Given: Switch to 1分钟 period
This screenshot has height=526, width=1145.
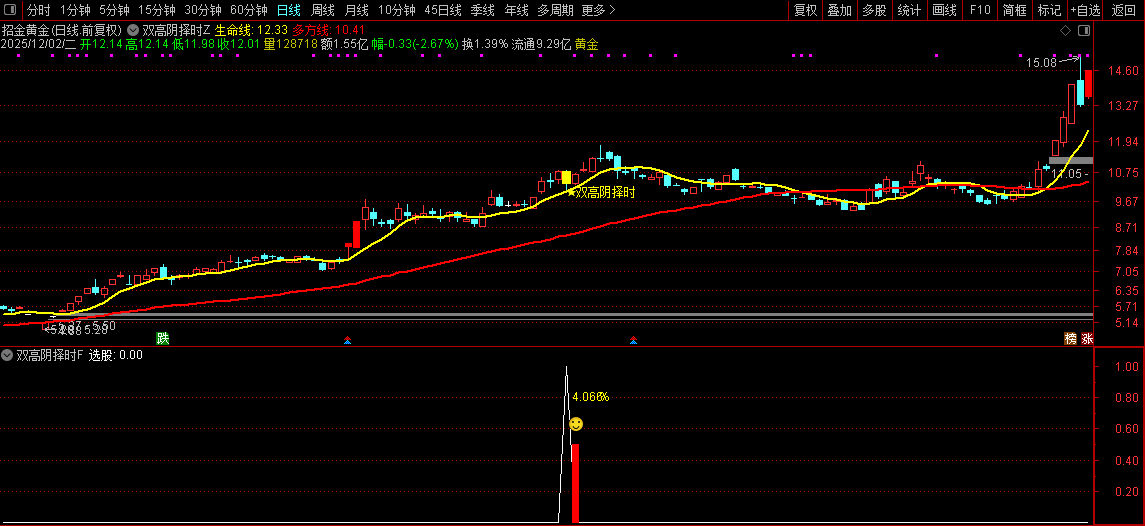Looking at the screenshot, I should 74,10.
